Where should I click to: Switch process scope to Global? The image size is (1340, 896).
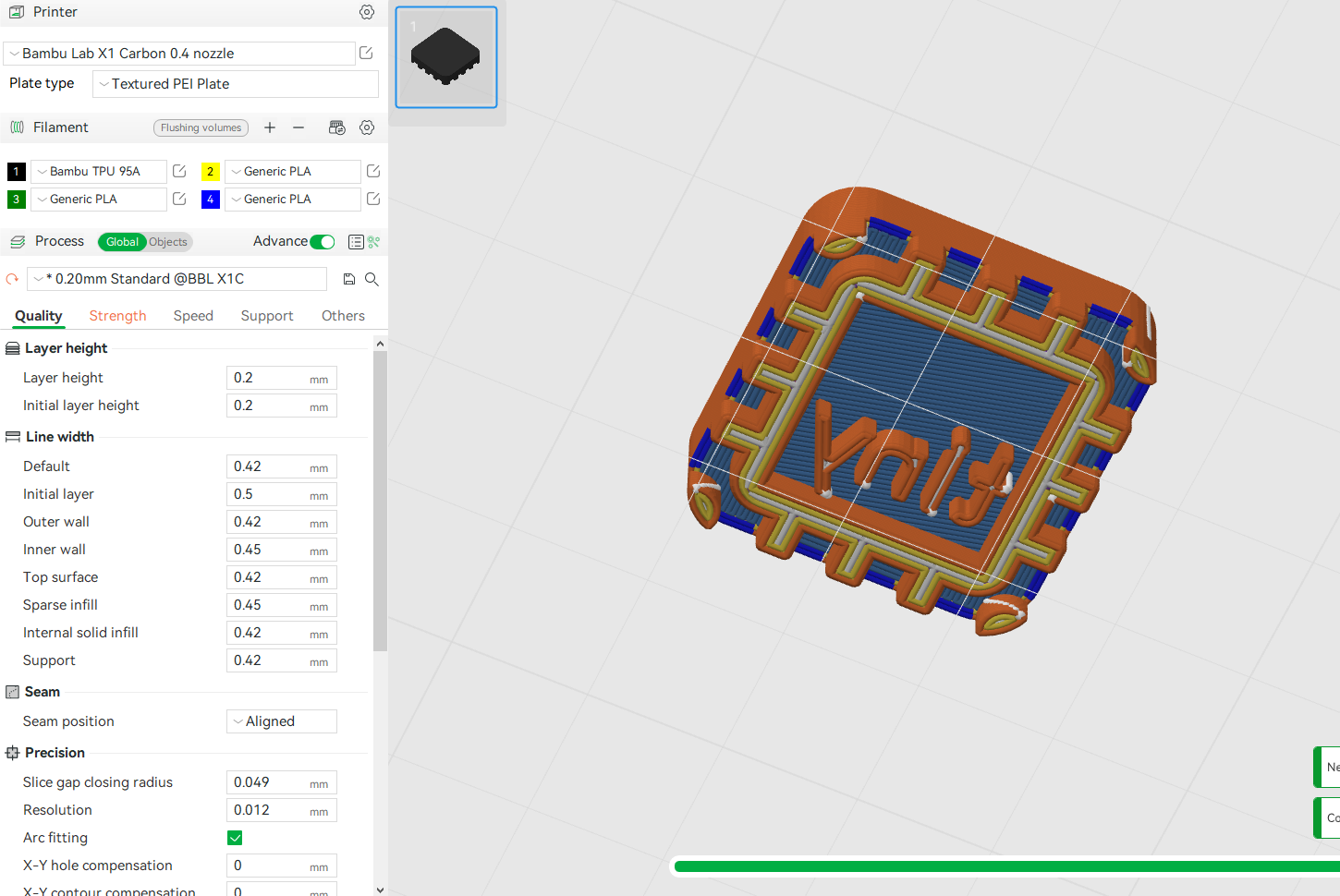(122, 242)
